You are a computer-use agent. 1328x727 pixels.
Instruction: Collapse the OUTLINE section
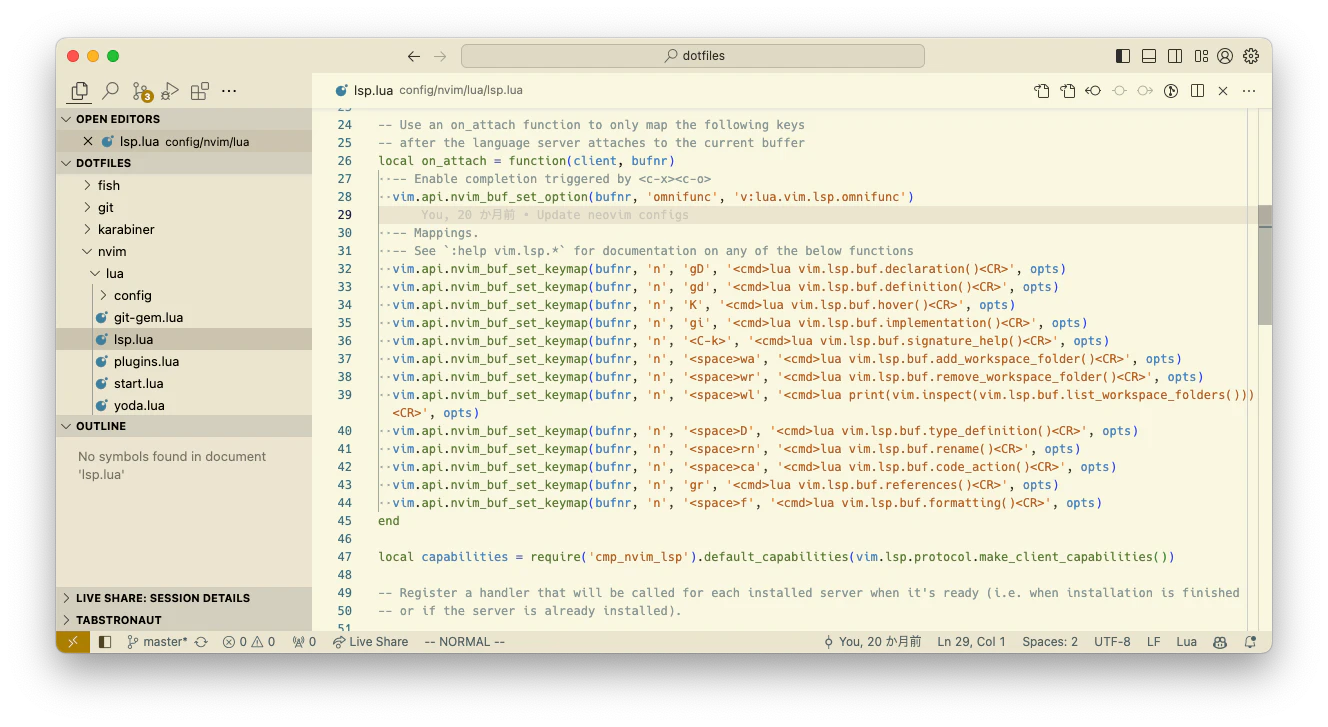pyautogui.click(x=184, y=426)
